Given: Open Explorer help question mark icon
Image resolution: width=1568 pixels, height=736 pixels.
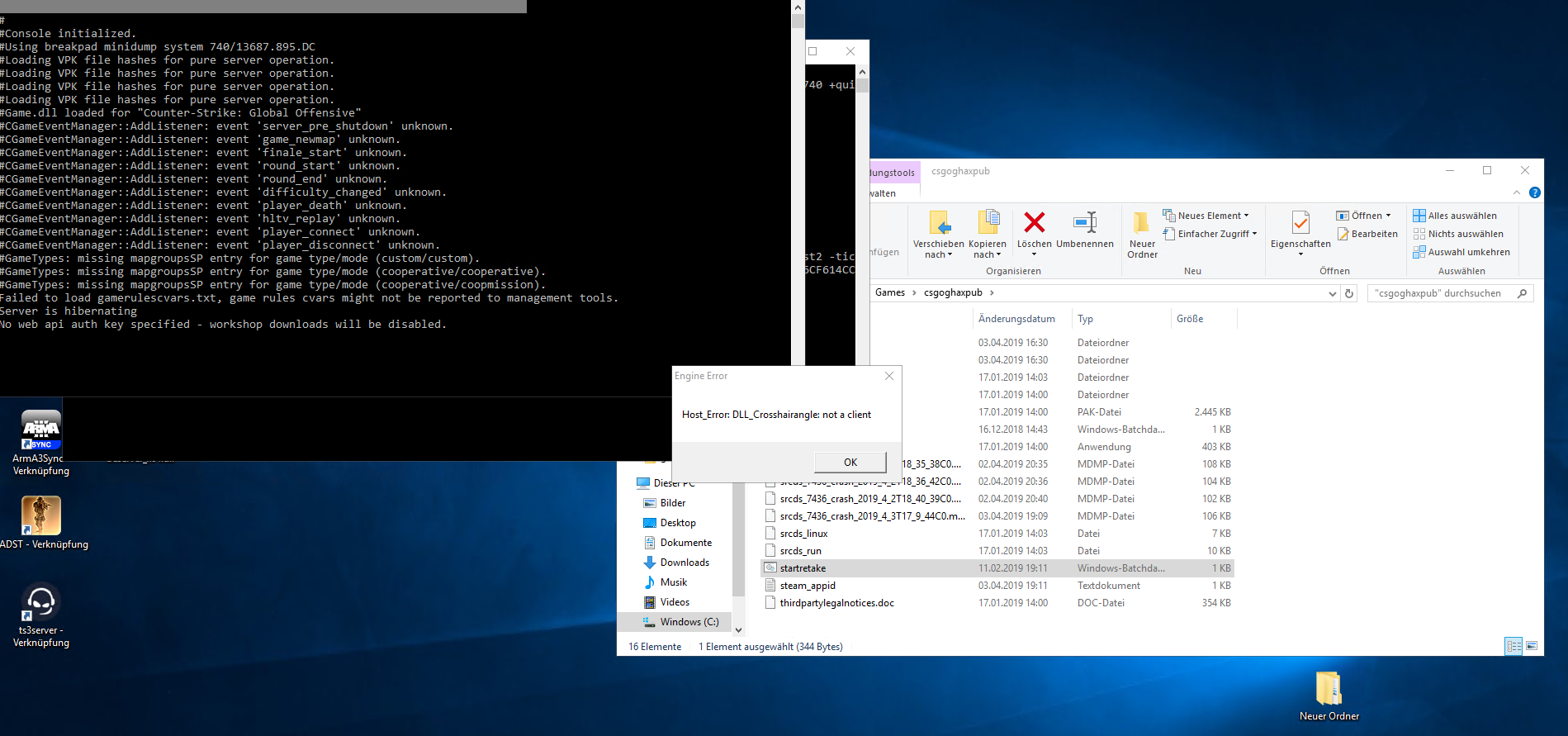Looking at the screenshot, I should coord(1534,192).
